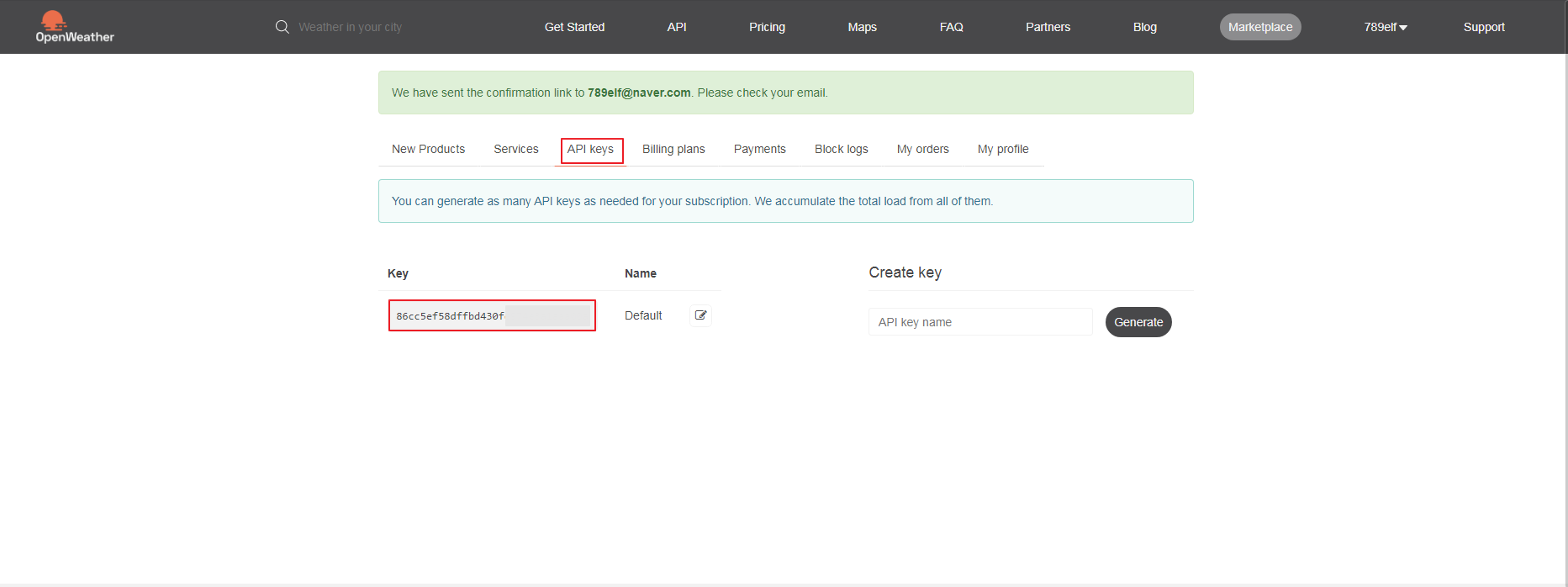
Task: Open the My orders tab
Action: point(922,149)
